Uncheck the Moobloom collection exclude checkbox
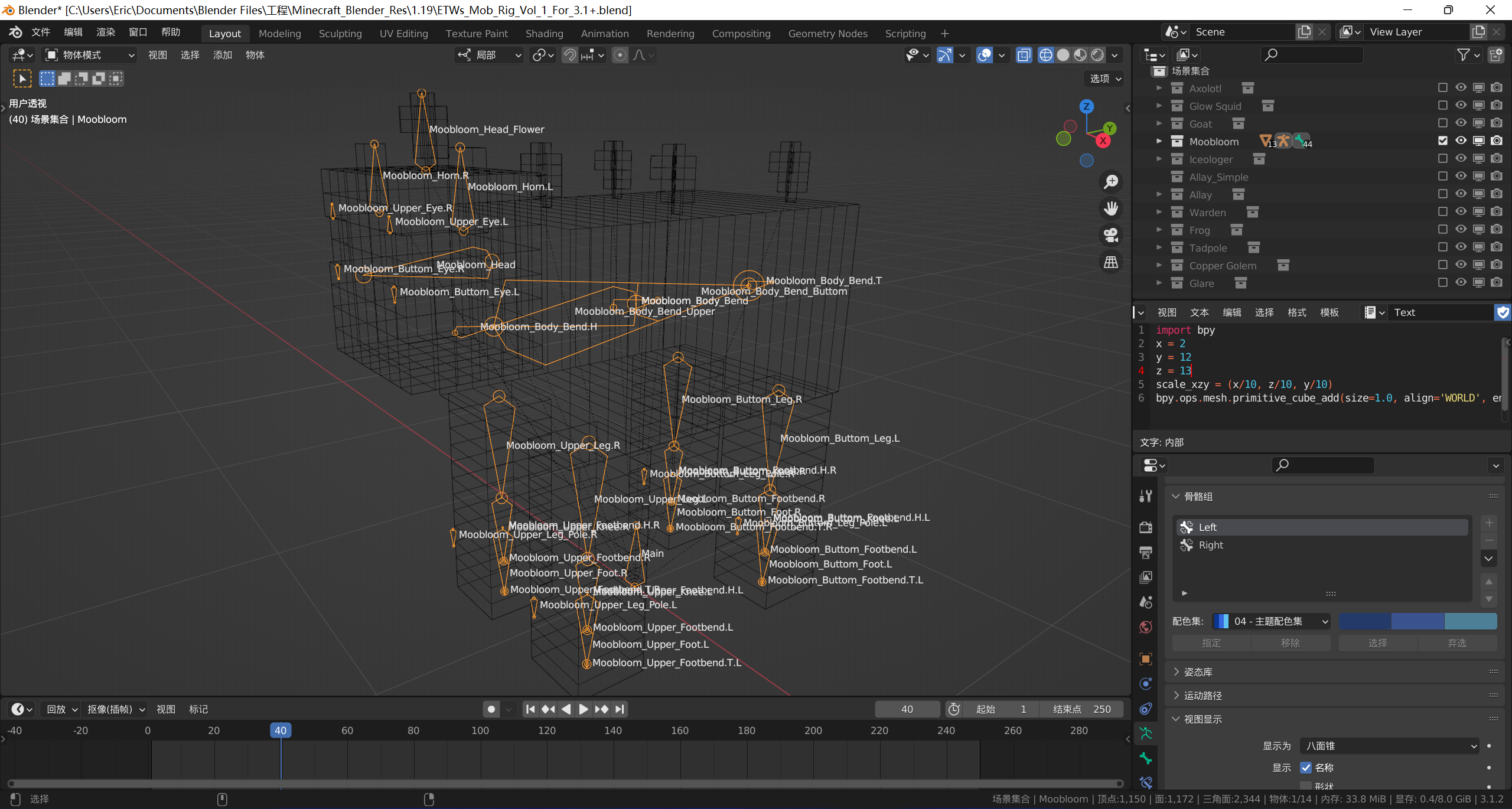 pos(1443,141)
